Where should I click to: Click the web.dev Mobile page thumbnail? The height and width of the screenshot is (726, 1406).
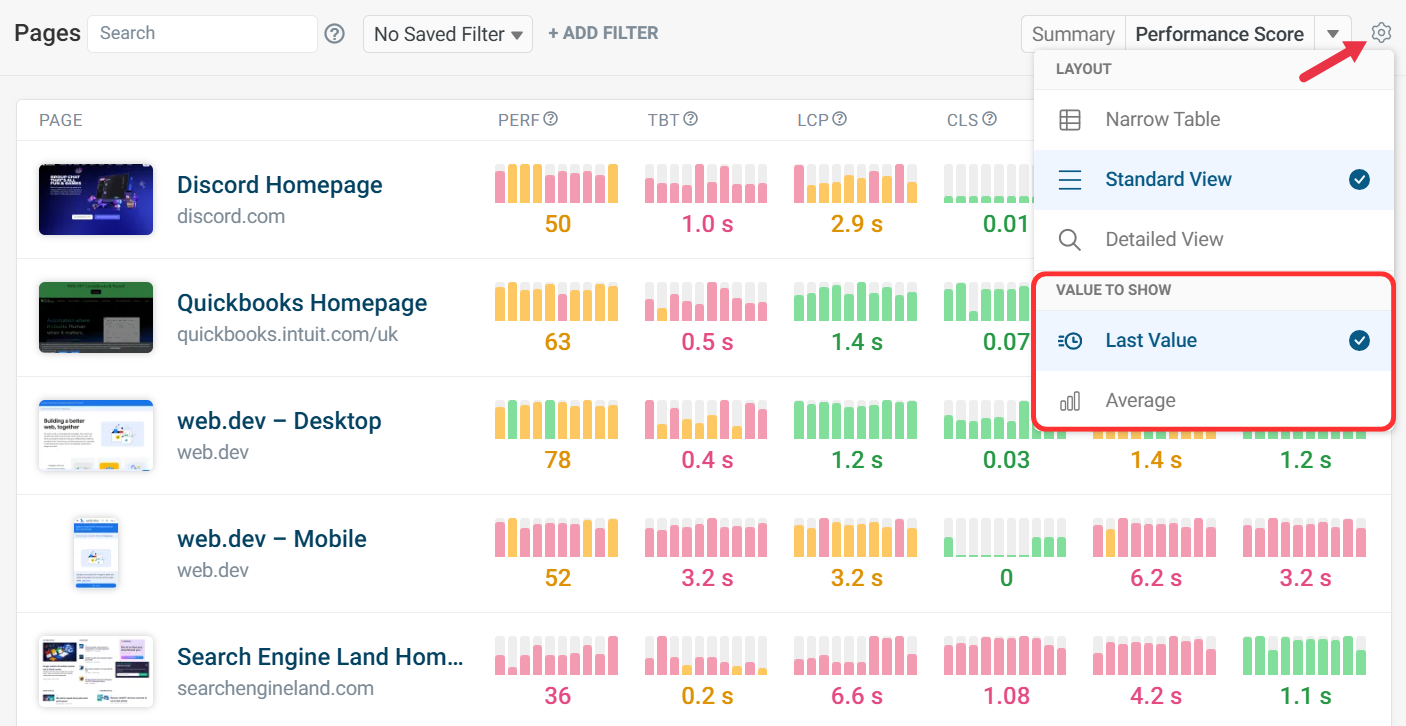point(96,552)
